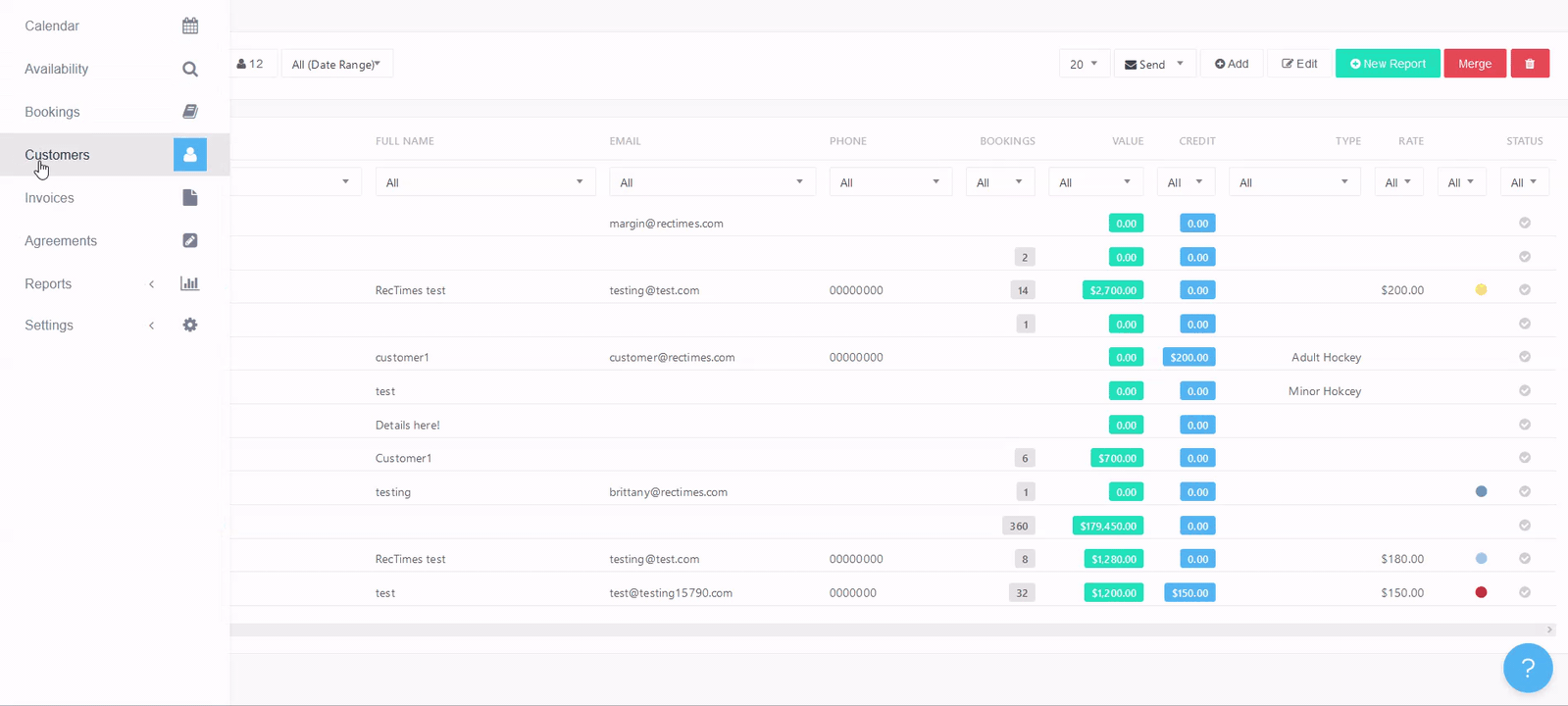Click the Invoices file icon
The width and height of the screenshot is (1568, 706).
(190, 198)
